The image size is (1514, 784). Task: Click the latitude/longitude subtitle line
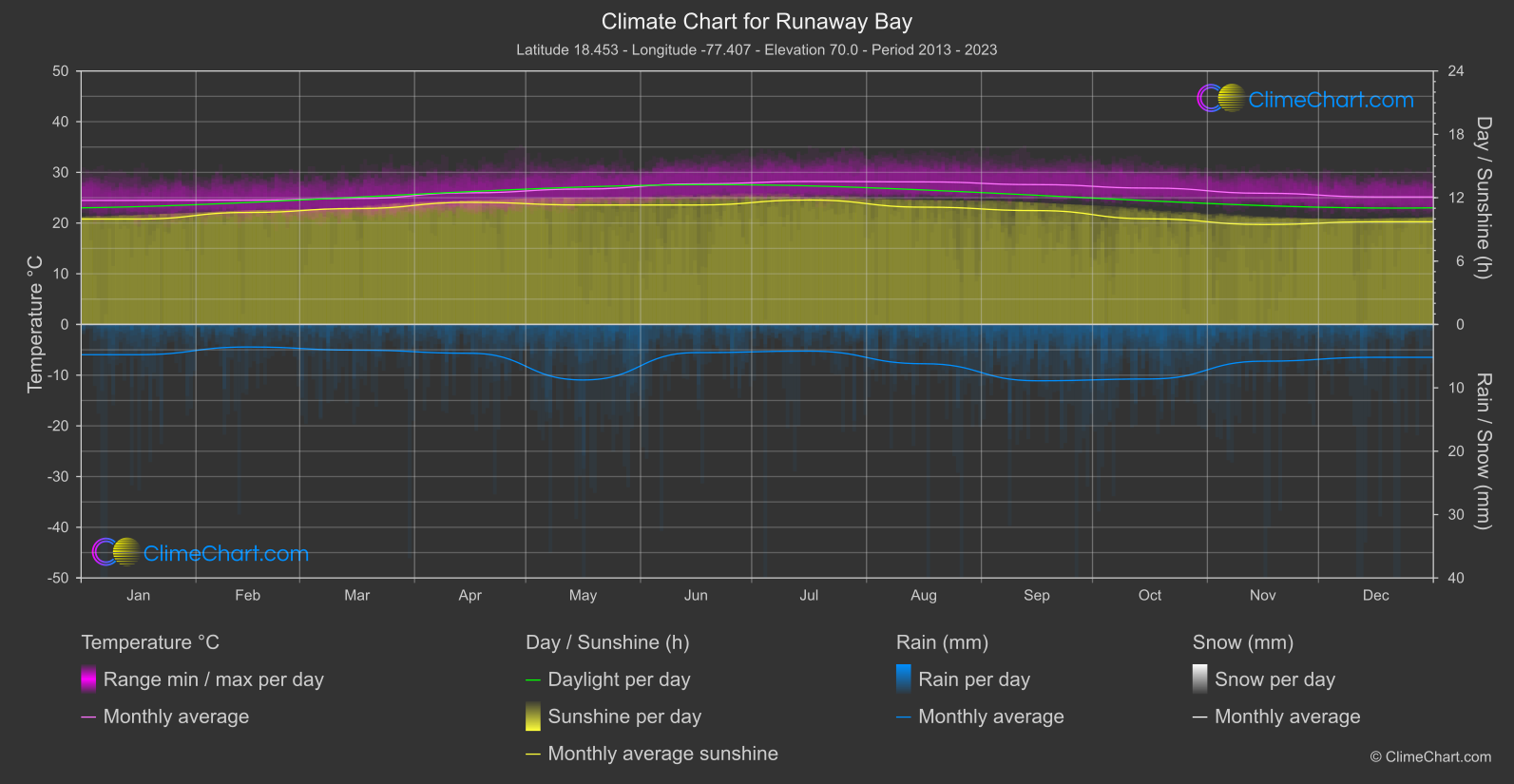click(x=757, y=49)
